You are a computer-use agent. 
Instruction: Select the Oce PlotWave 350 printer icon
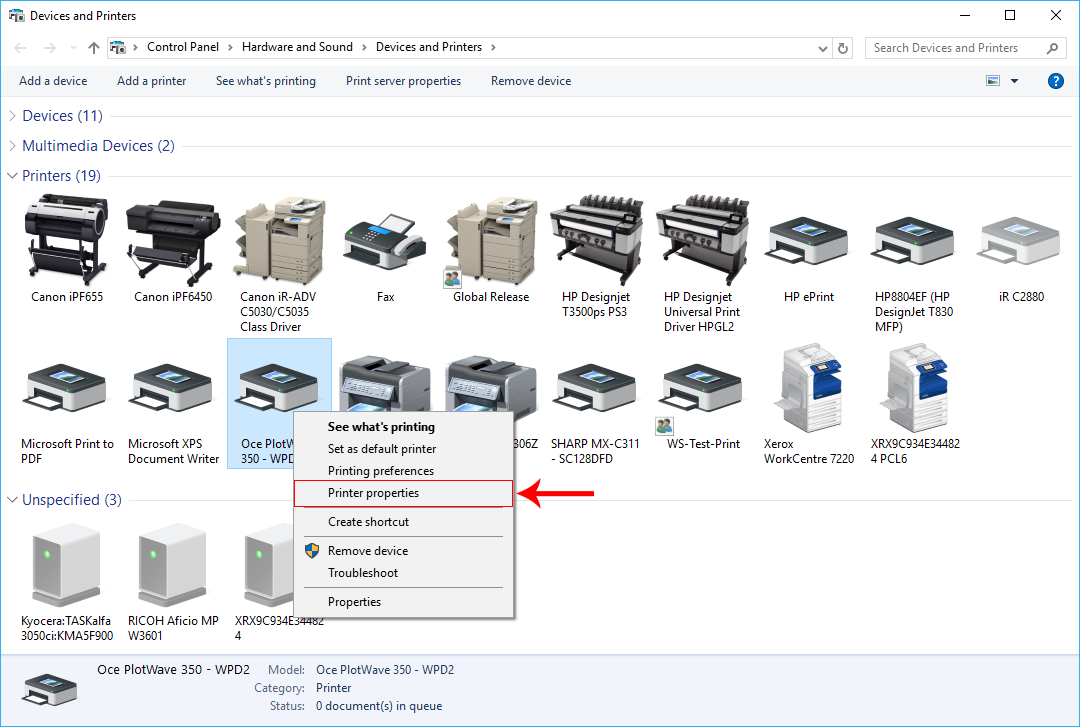tap(278, 389)
